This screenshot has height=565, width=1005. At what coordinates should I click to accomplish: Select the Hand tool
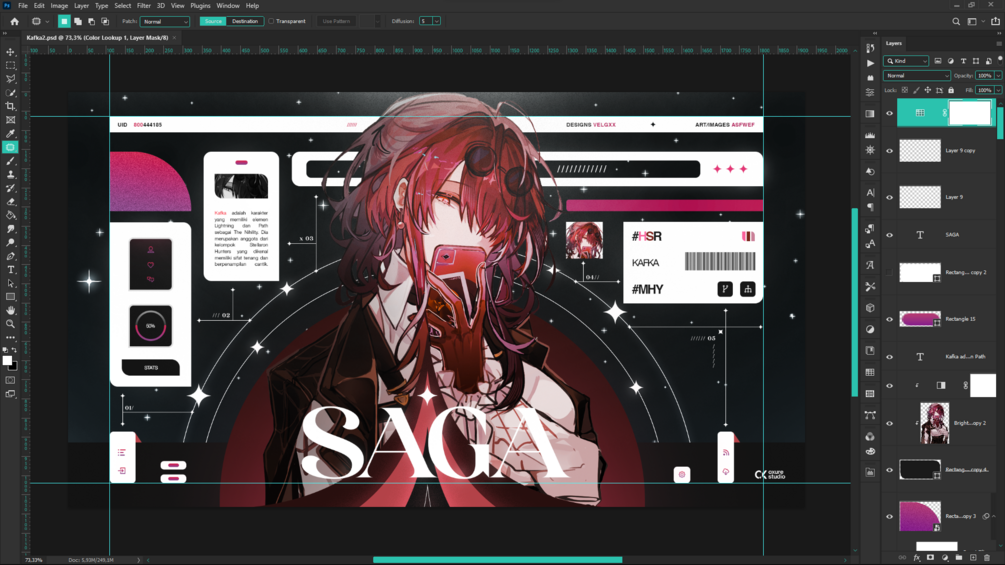[x=10, y=310]
